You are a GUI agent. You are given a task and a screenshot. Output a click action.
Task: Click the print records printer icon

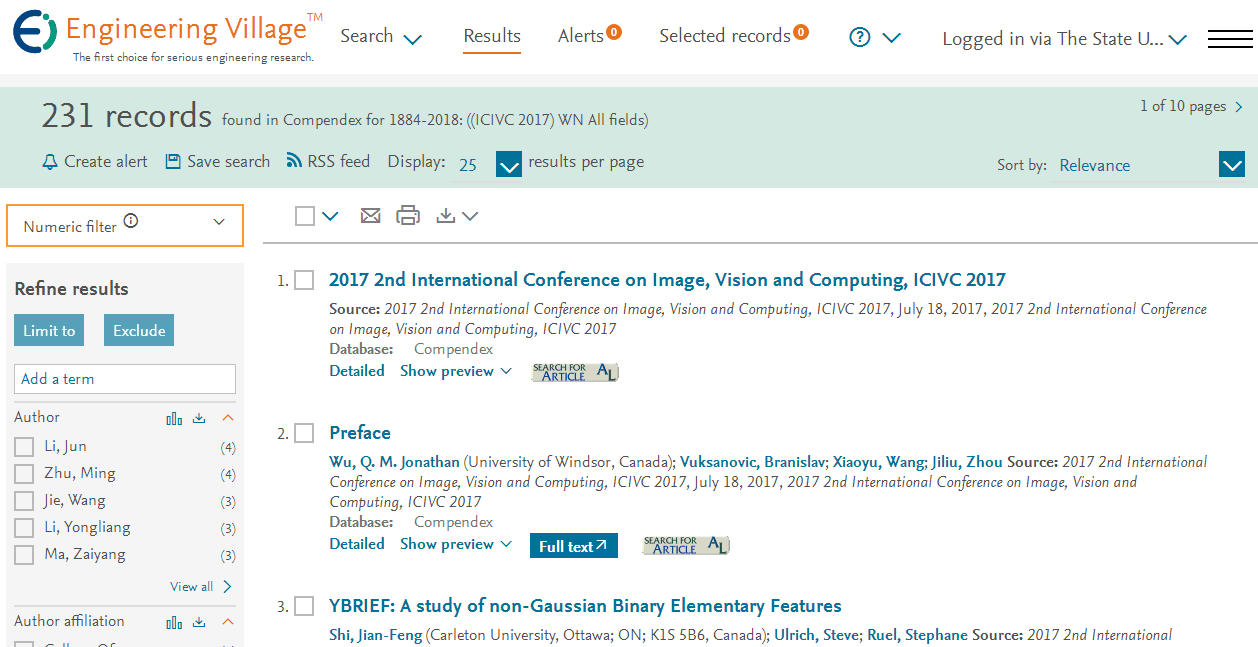point(408,216)
